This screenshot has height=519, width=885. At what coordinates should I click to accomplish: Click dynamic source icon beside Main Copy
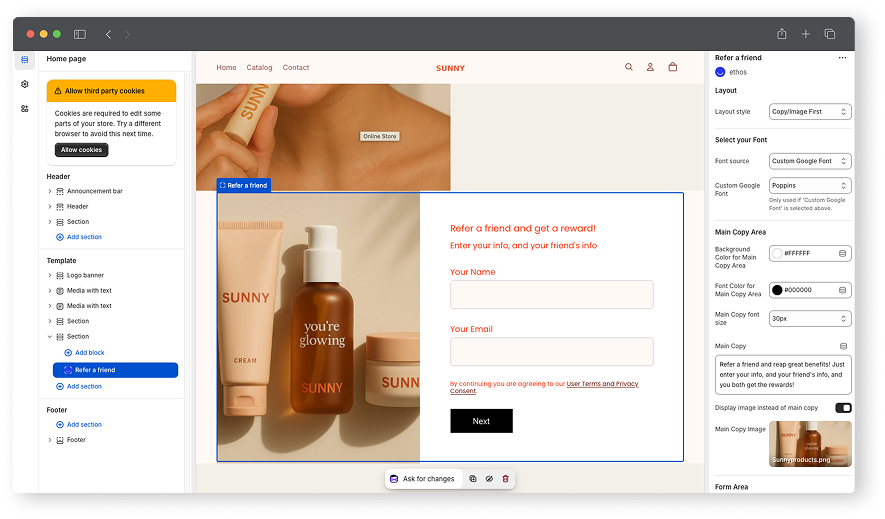(843, 346)
